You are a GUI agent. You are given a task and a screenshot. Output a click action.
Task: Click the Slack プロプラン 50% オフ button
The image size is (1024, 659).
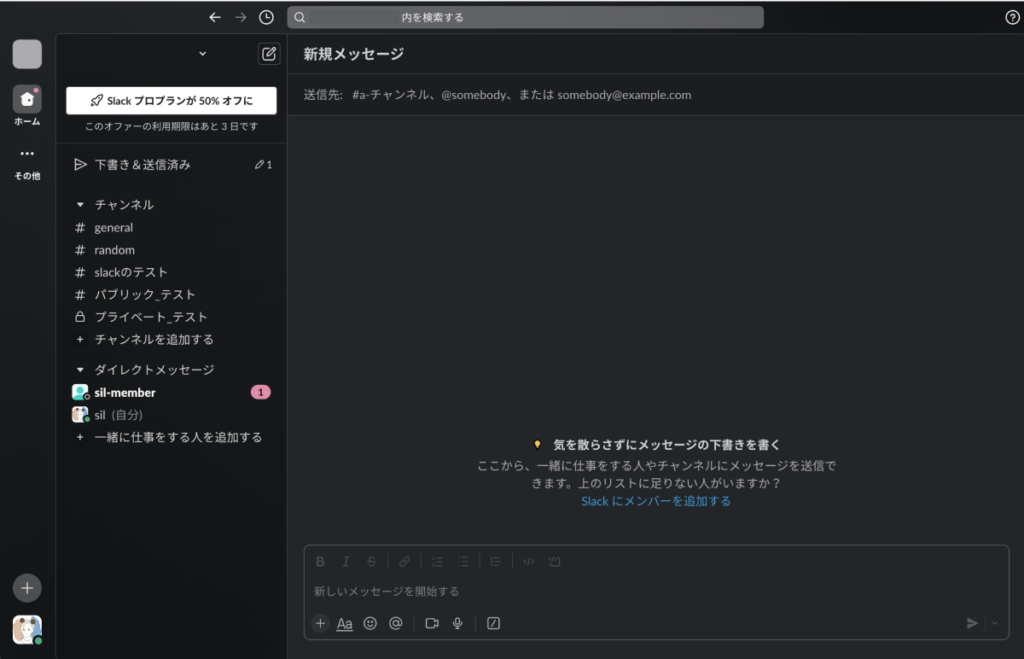[171, 101]
